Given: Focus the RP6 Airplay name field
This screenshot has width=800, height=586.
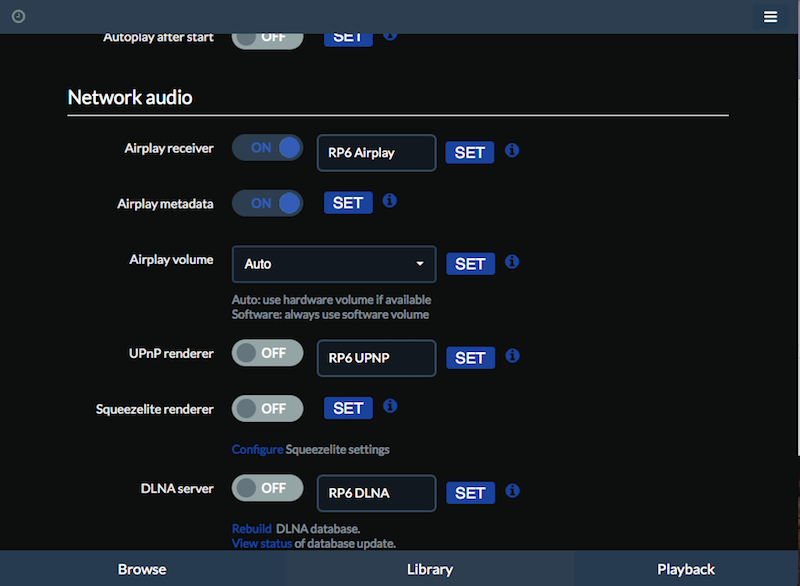Looking at the screenshot, I should click(377, 153).
